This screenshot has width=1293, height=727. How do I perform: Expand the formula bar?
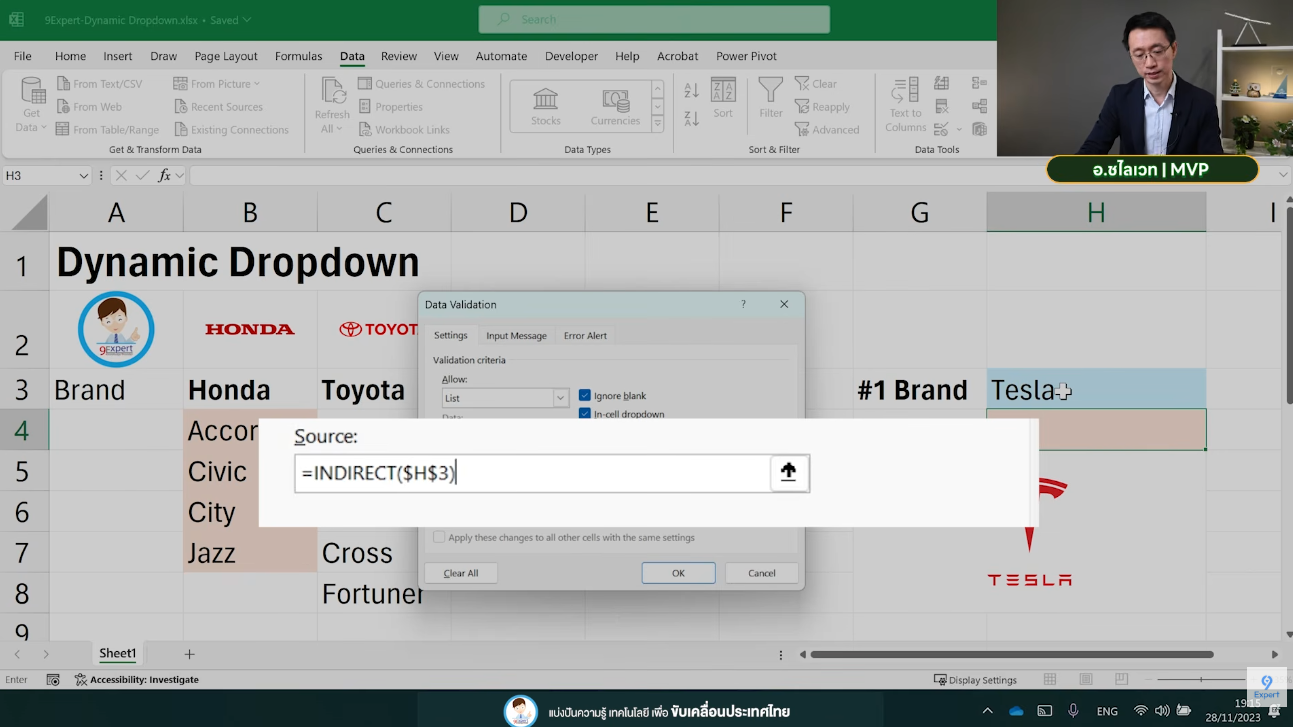pyautogui.click(x=1284, y=175)
